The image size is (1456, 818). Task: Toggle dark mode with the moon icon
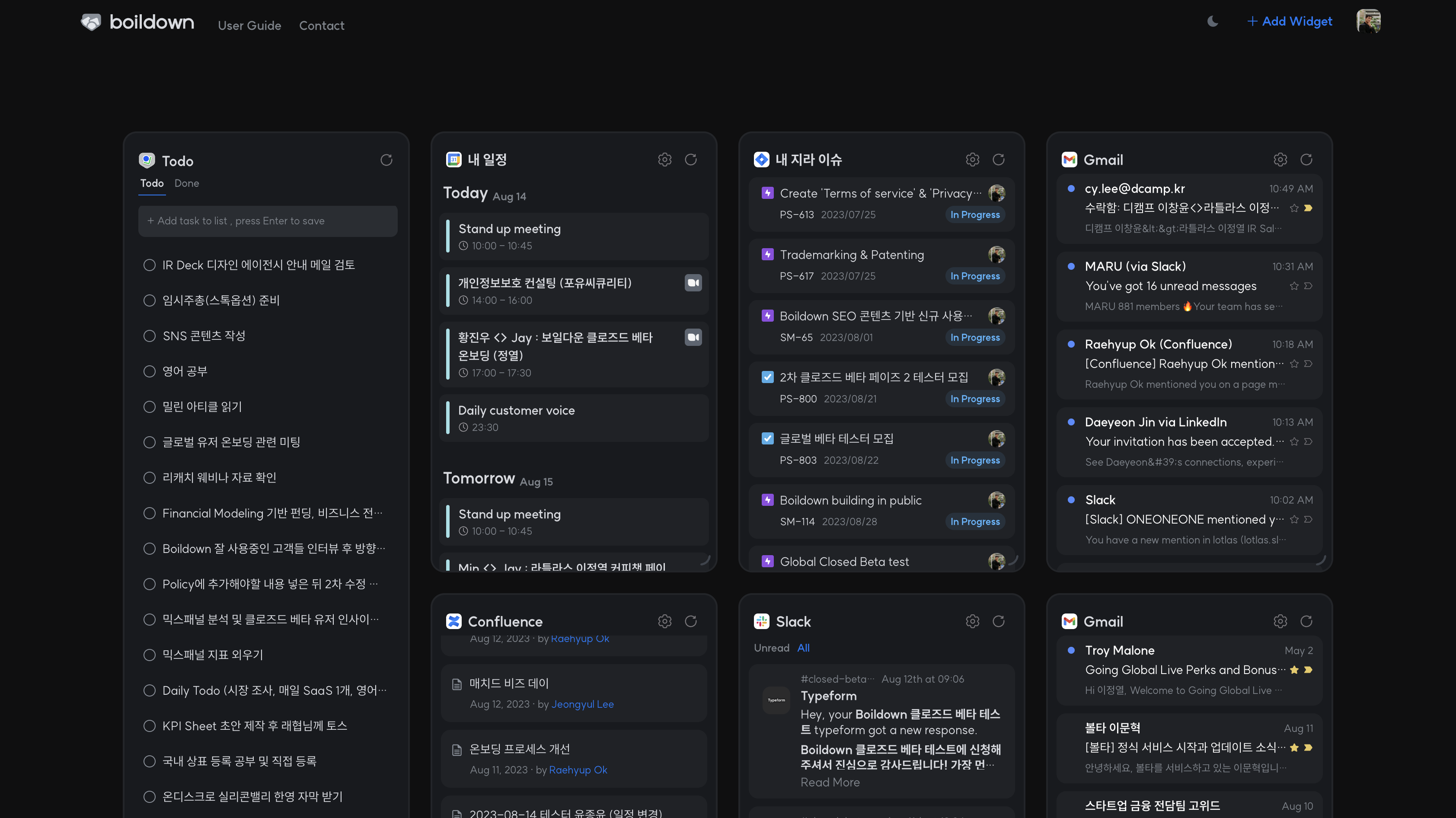(x=1212, y=22)
